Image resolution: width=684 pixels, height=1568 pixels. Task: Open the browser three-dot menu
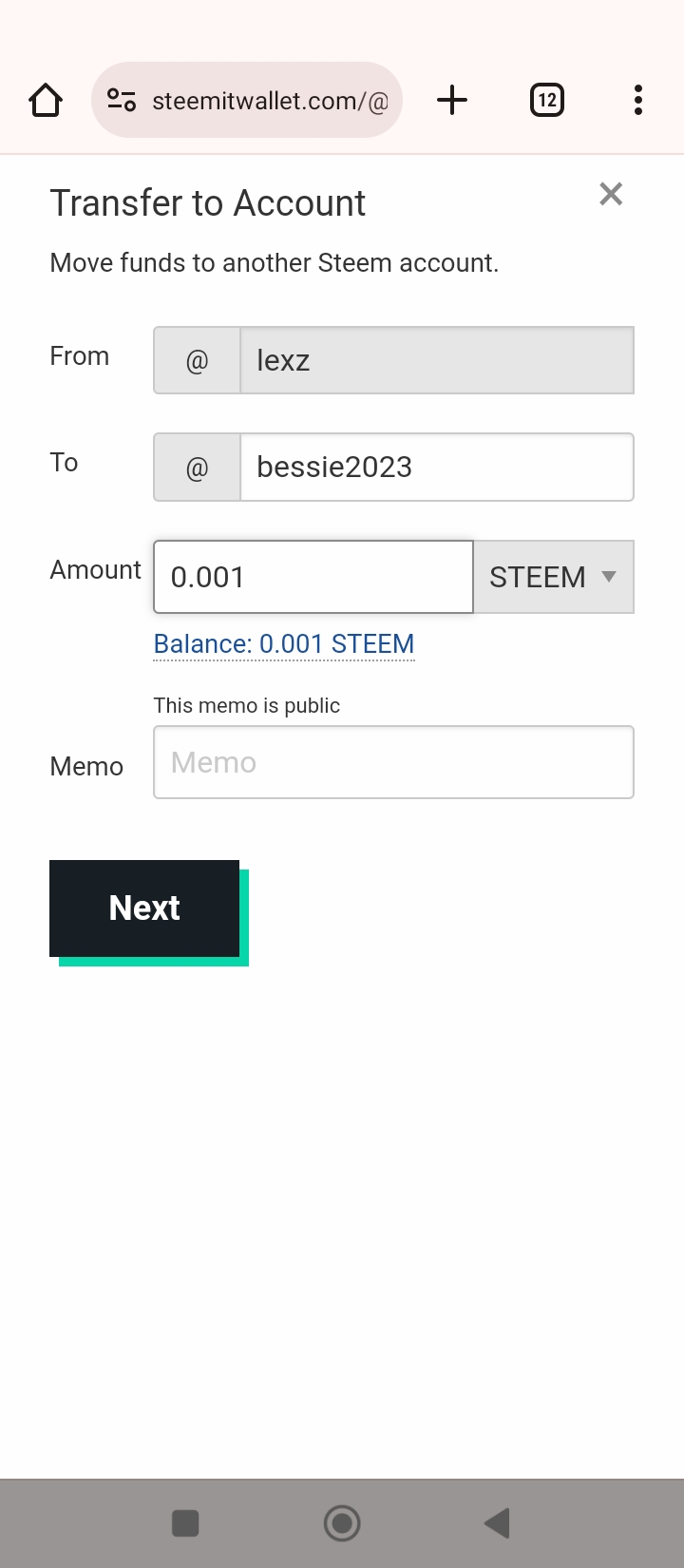tap(638, 100)
